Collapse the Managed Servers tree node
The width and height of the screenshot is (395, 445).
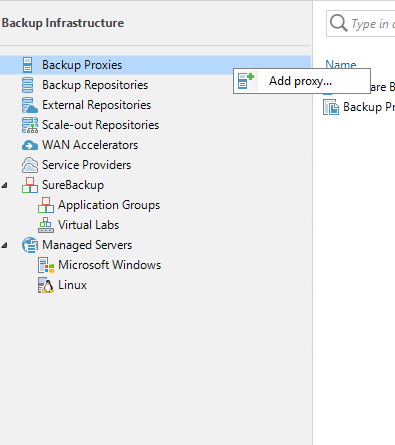[4, 245]
